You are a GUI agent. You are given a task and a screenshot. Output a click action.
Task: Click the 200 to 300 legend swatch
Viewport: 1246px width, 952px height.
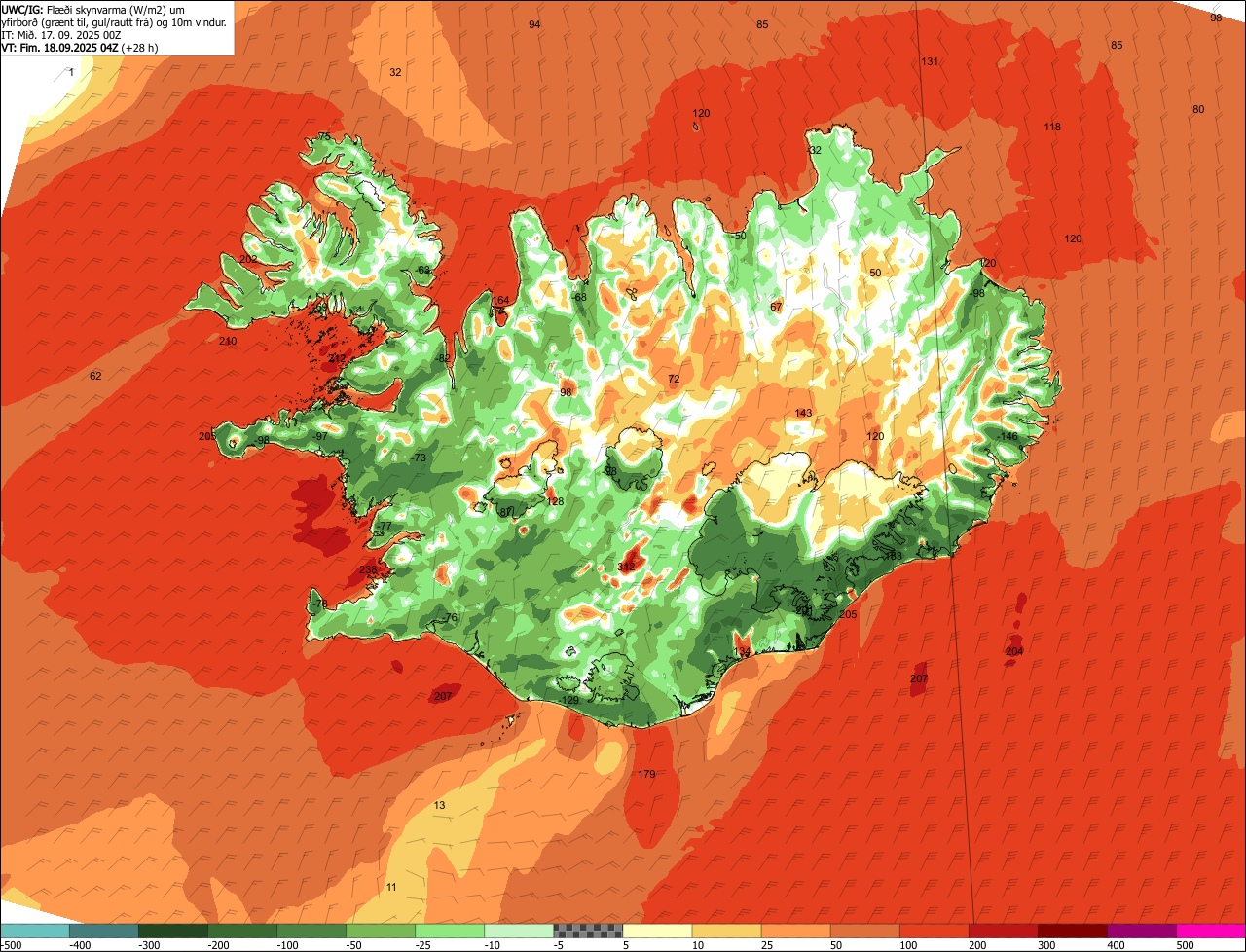click(1003, 931)
